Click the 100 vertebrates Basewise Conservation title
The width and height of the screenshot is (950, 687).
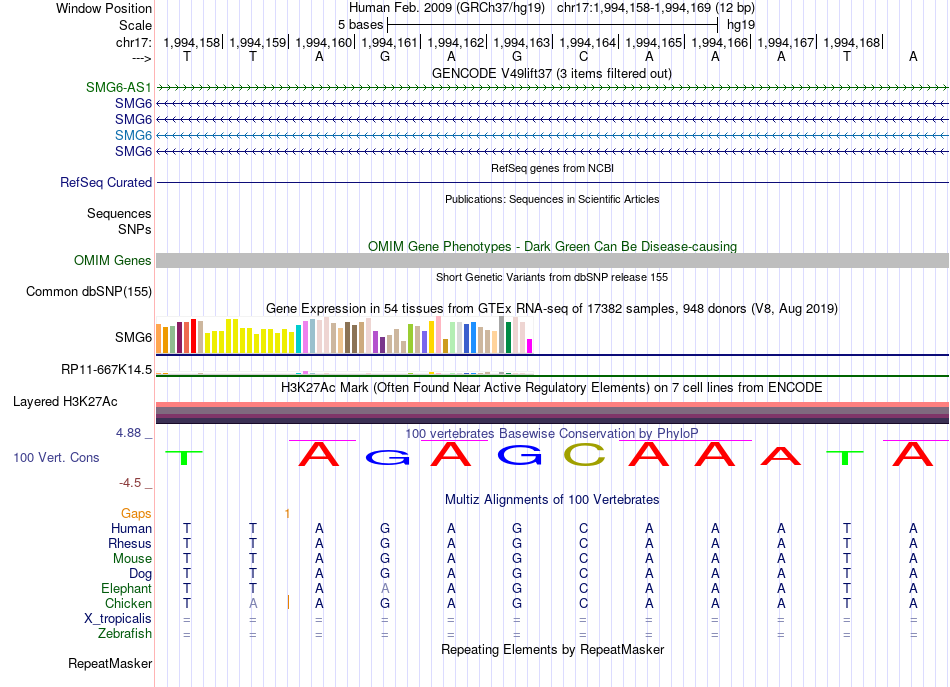pyautogui.click(x=551, y=433)
